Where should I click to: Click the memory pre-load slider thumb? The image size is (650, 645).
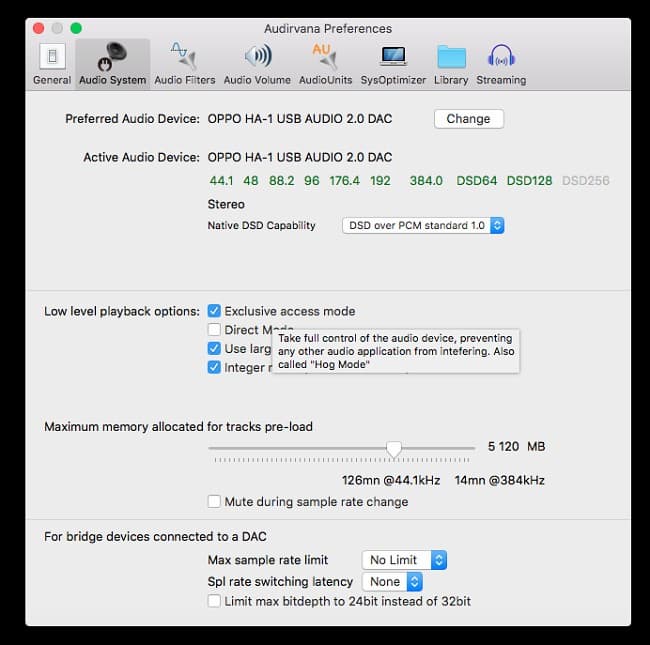393,449
